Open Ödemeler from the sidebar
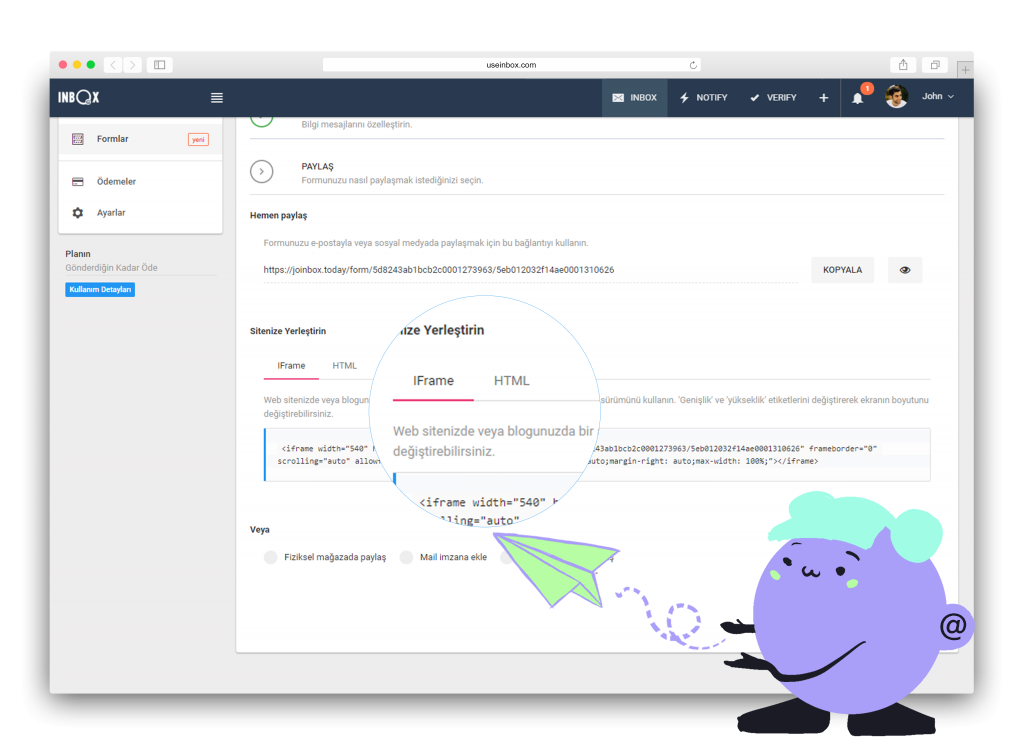The width and height of the screenshot is (1024, 746). click(x=116, y=182)
